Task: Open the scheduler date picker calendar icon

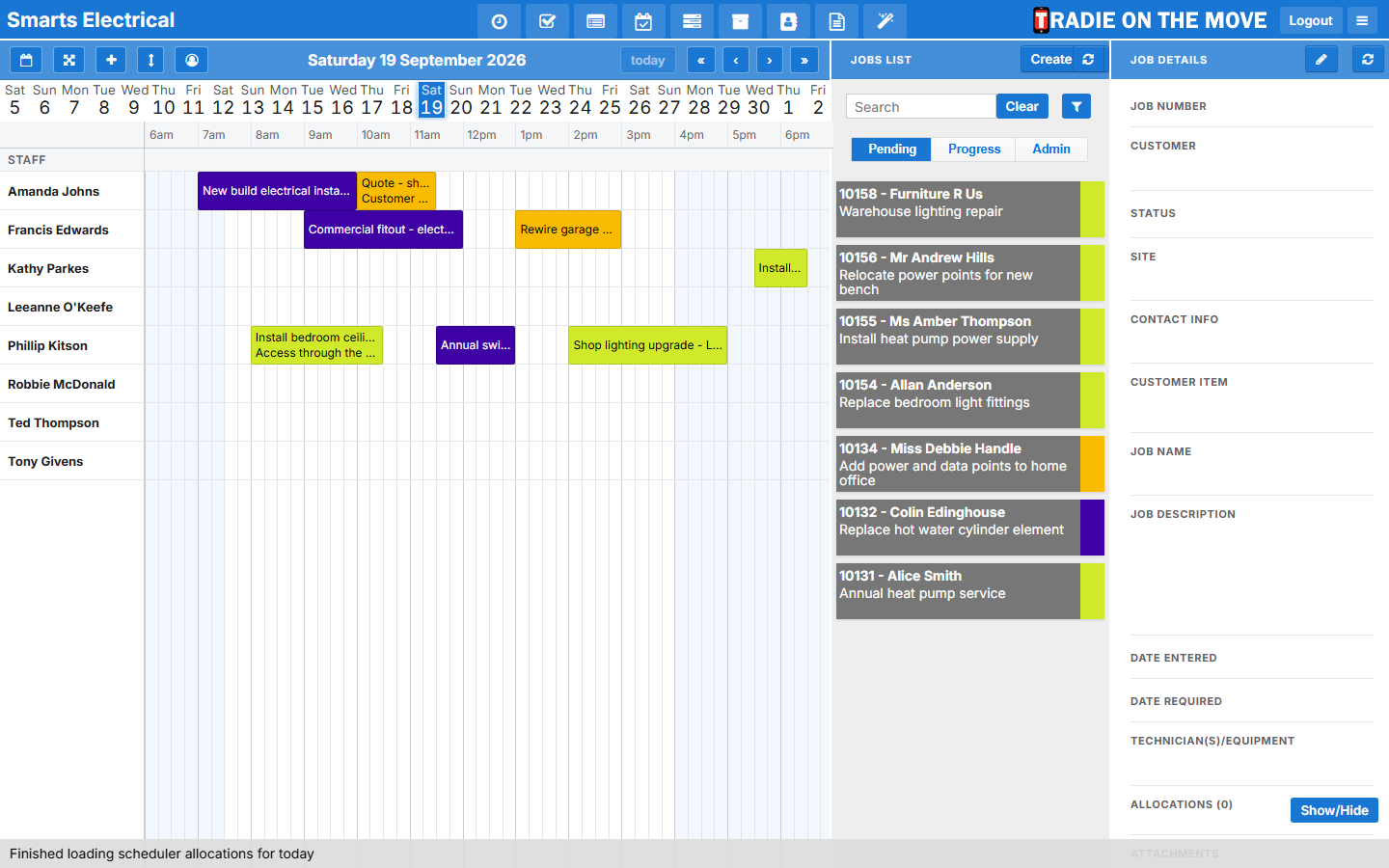Action: tap(26, 60)
